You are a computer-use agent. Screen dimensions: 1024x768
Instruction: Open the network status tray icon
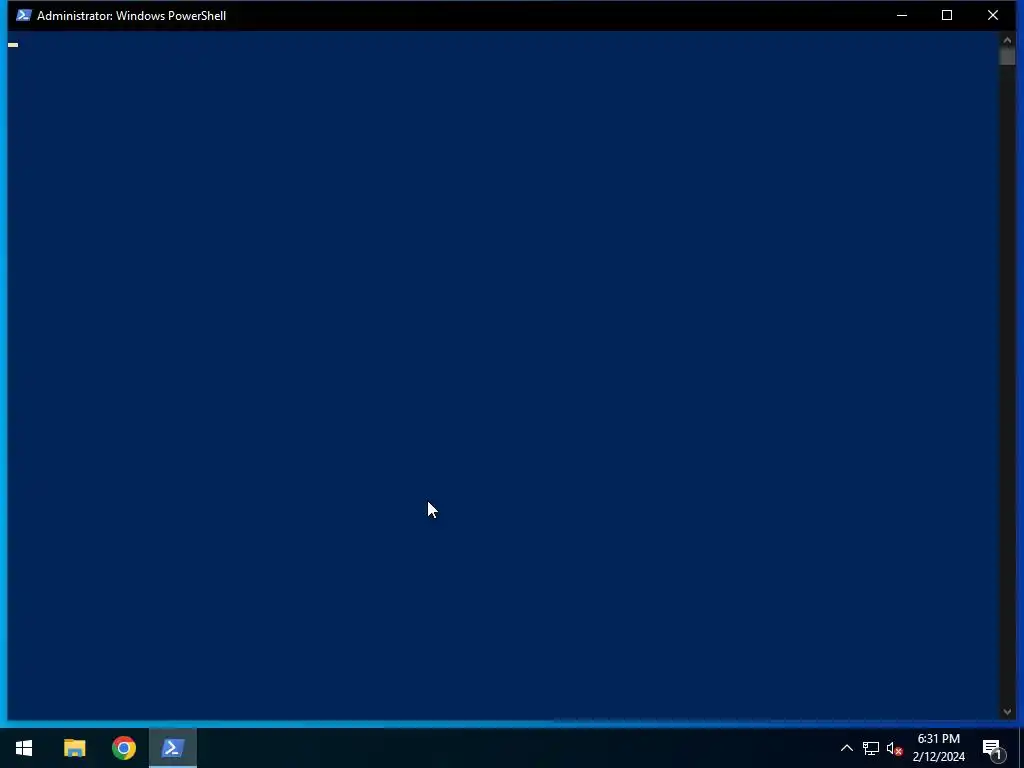pos(871,748)
